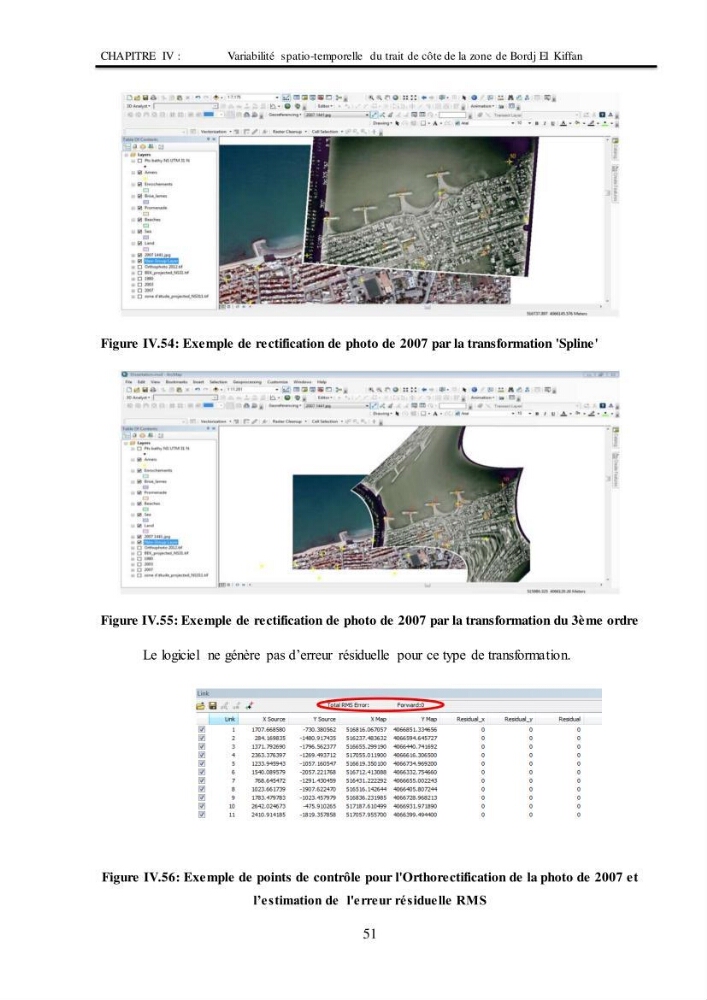Uncheck link 5 in the Link table
This screenshot has height=1000, width=707.
[201, 763]
